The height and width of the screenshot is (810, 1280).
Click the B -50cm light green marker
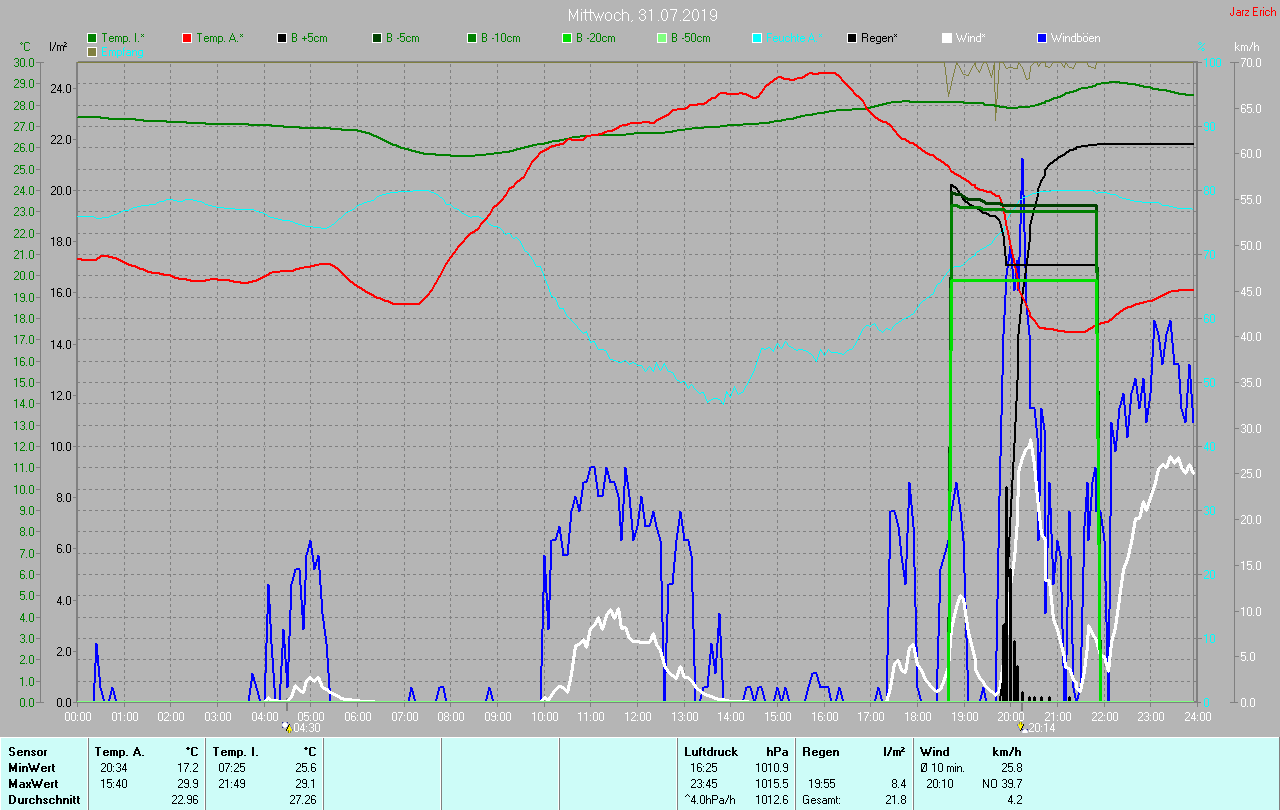click(662, 38)
